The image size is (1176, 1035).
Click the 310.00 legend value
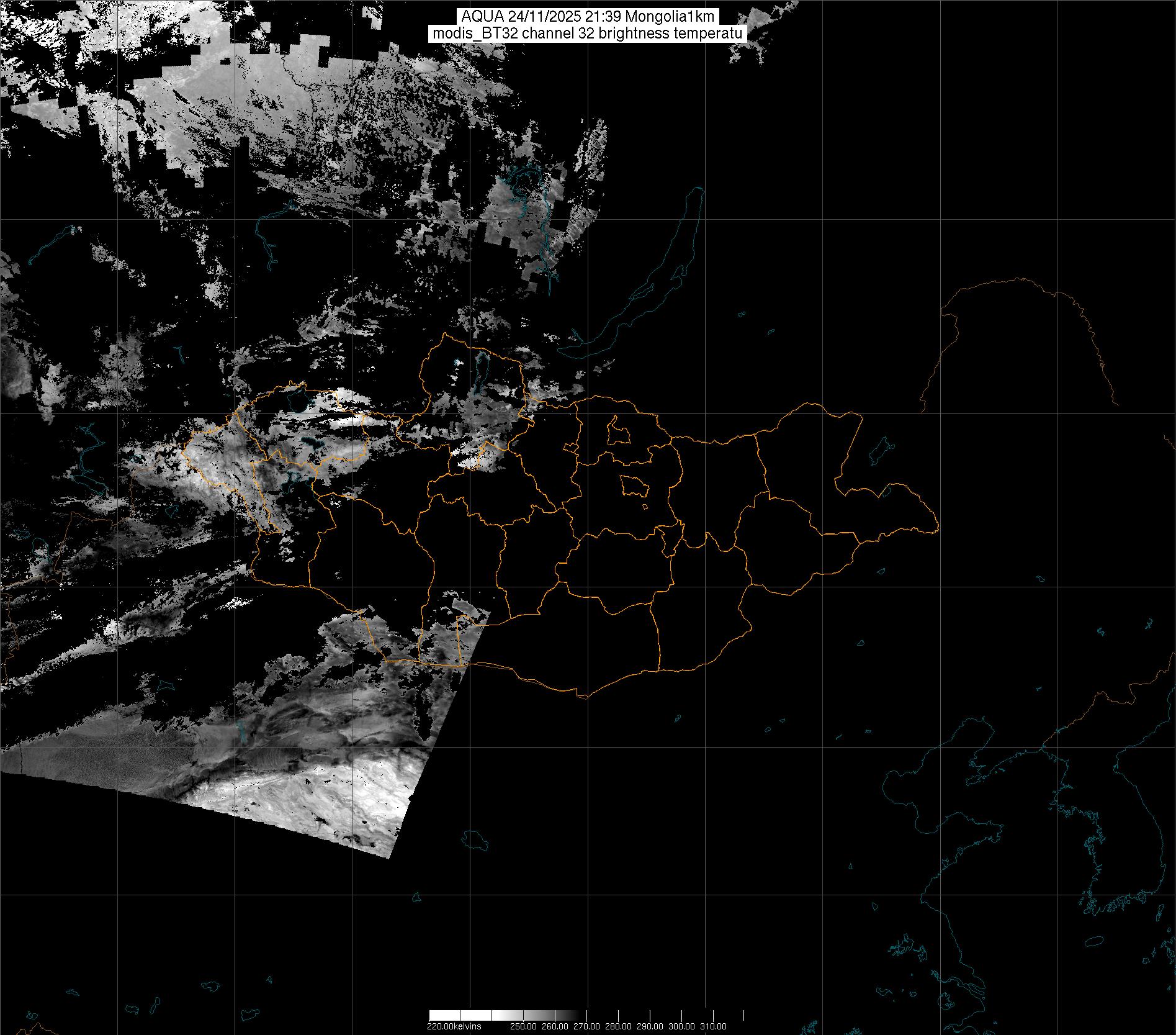click(713, 1026)
